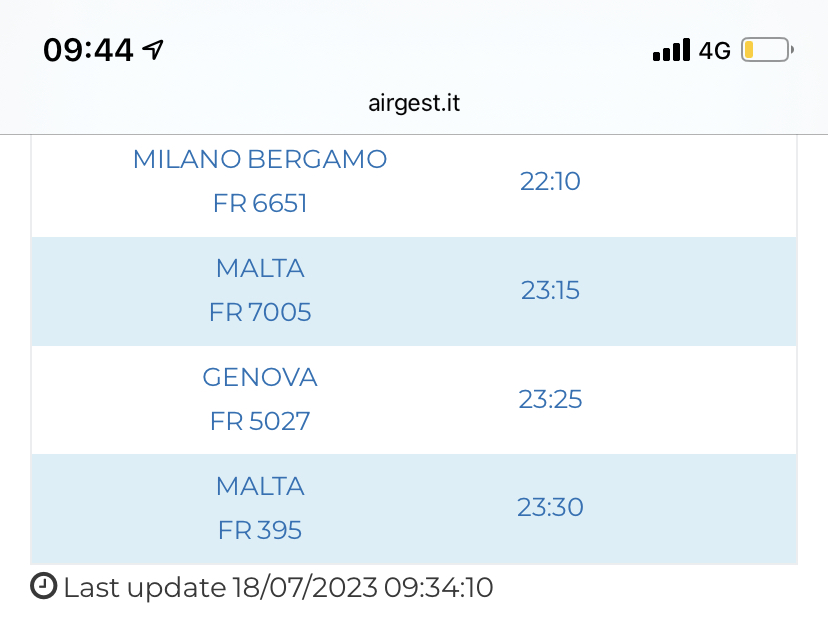
Task: Tap the 09:44 status bar time
Action: 88,50
